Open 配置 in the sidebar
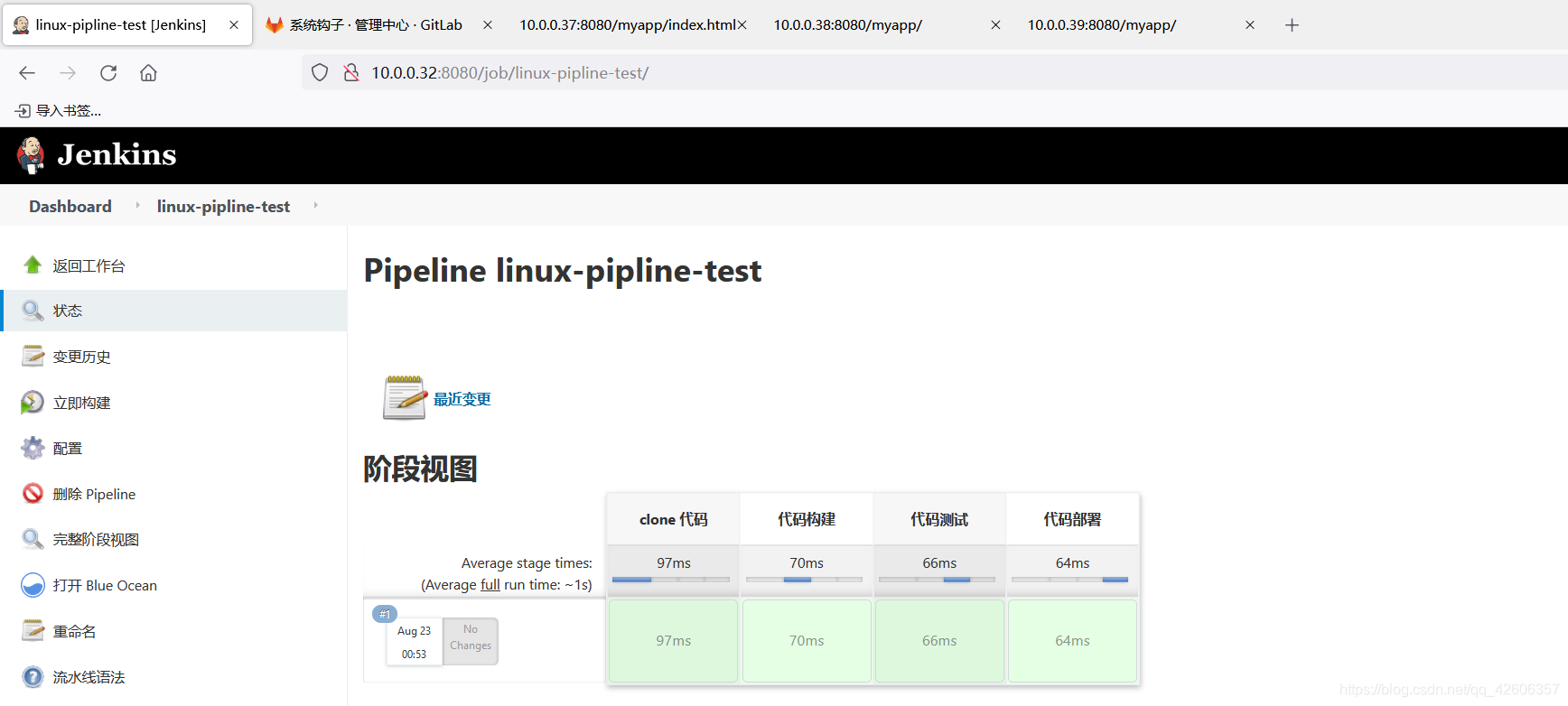The width and height of the screenshot is (1568, 706). (x=68, y=448)
